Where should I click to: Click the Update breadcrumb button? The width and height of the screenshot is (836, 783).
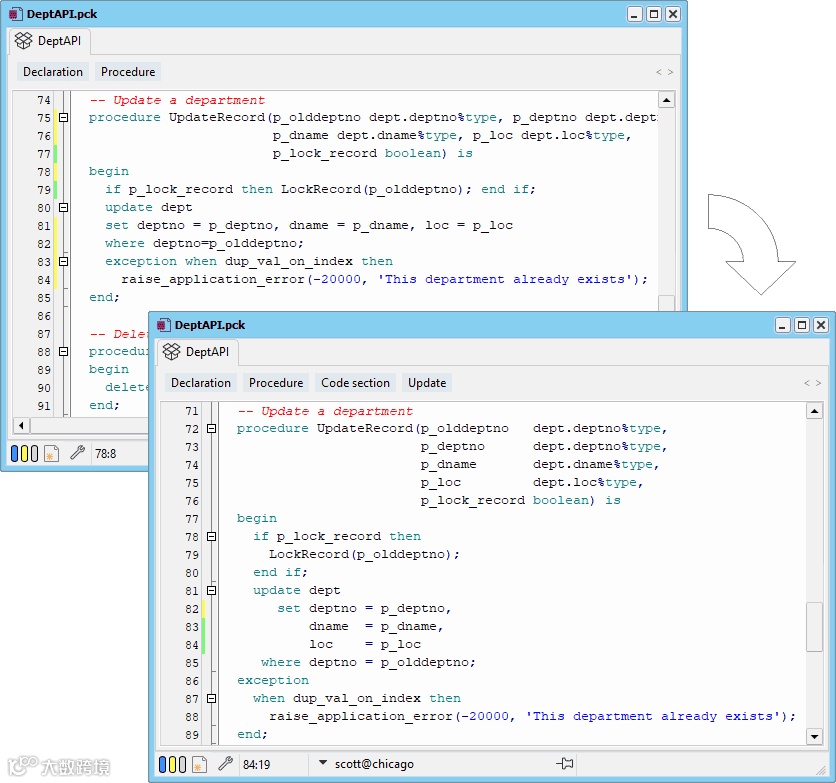[427, 383]
